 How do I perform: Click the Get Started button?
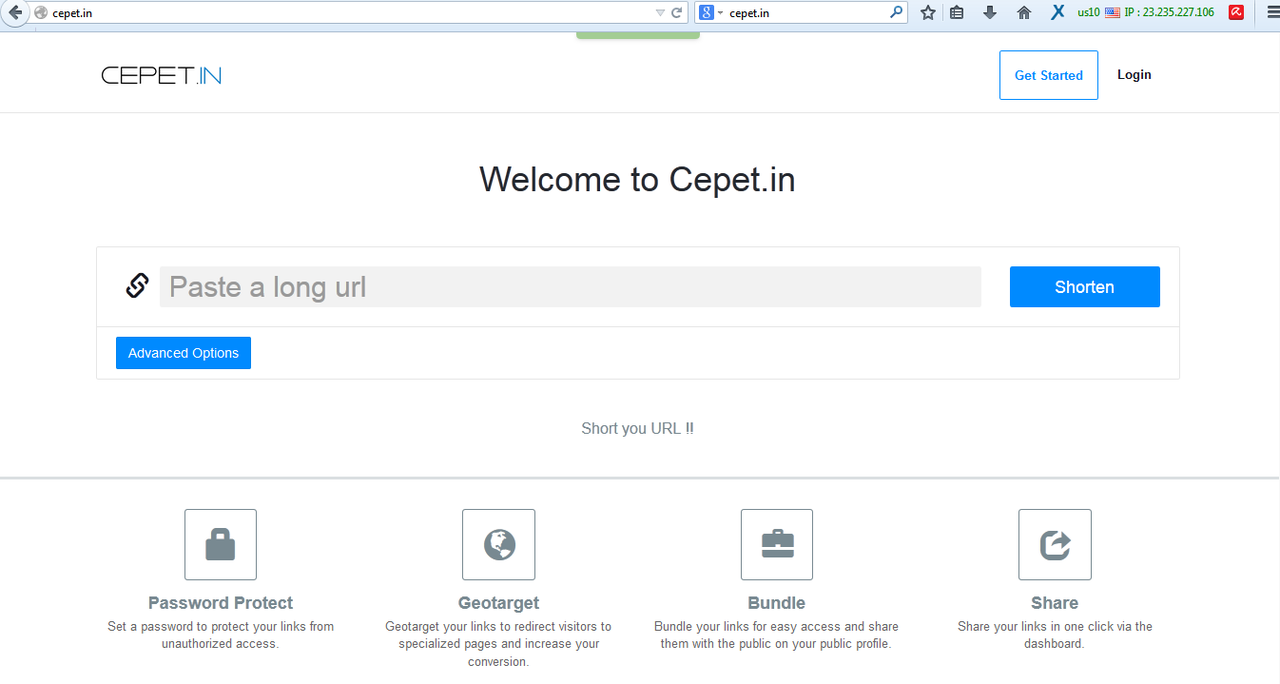pos(1048,75)
